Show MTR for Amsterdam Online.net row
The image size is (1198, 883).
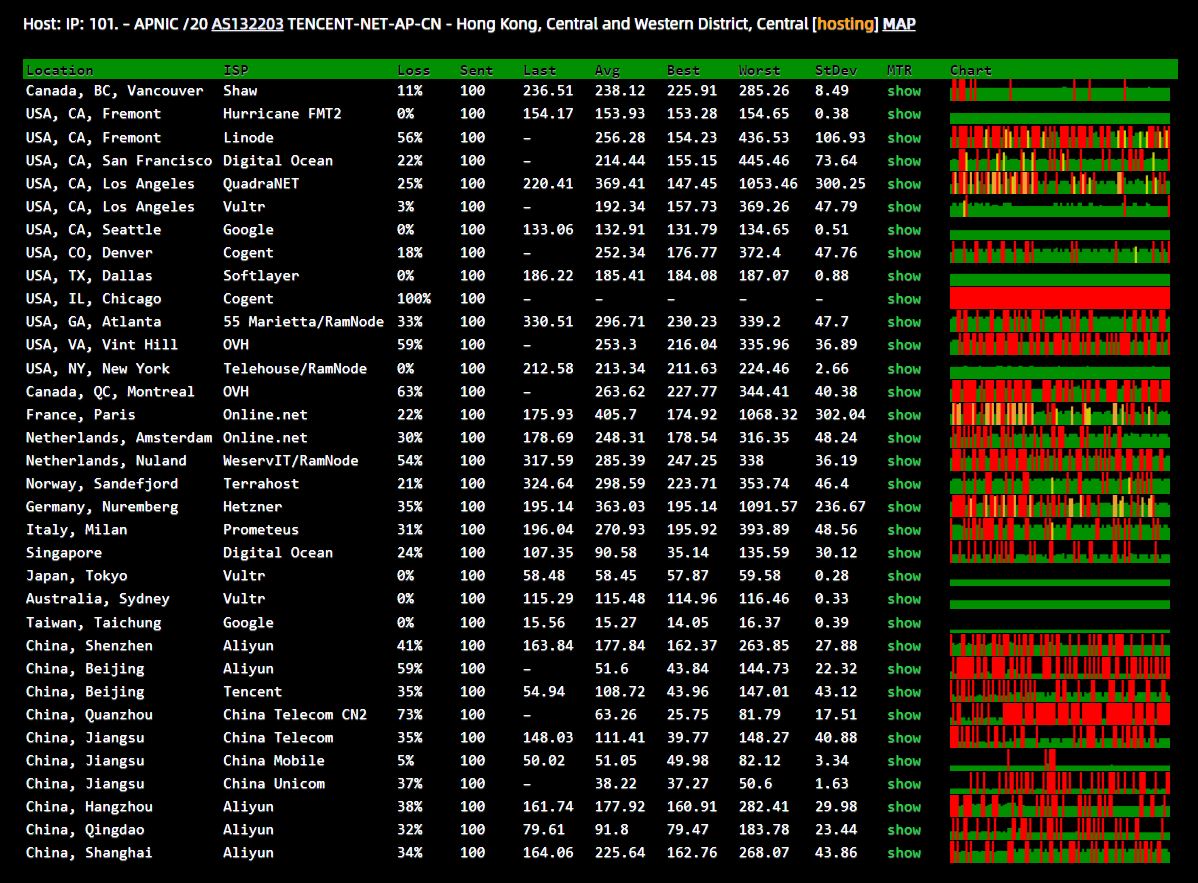point(904,437)
